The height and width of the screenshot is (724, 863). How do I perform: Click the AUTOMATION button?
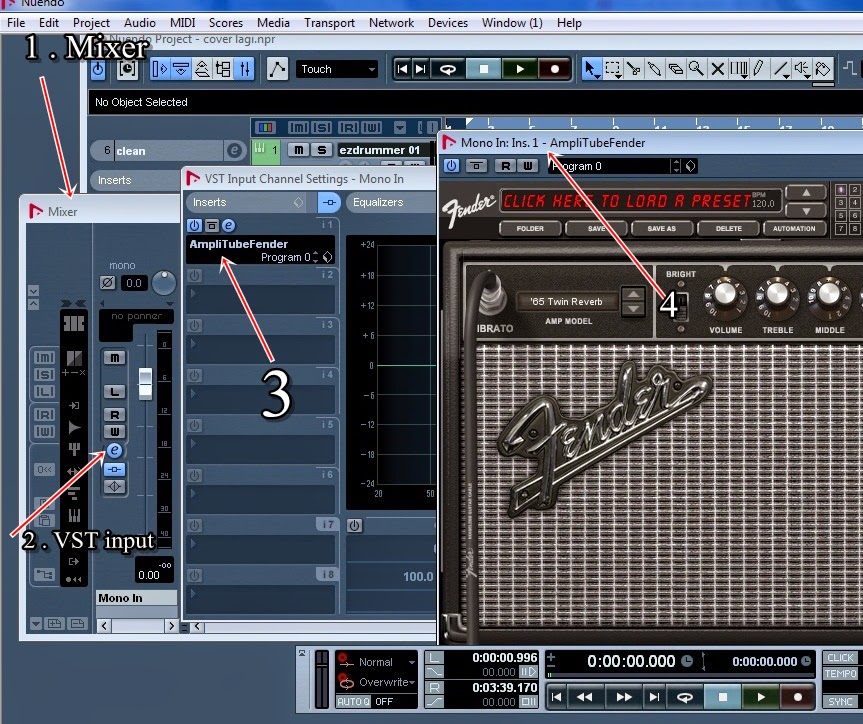[x=794, y=228]
